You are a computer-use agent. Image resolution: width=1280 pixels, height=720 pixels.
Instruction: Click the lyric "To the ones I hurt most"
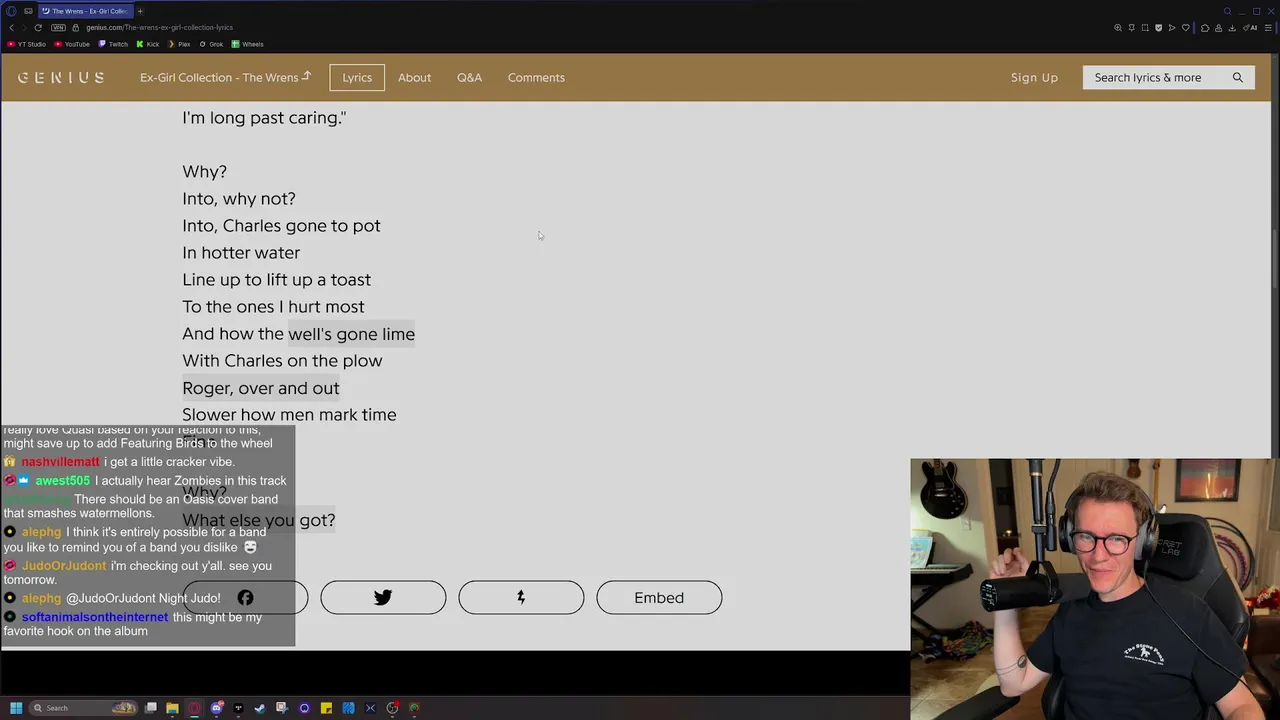(x=273, y=307)
